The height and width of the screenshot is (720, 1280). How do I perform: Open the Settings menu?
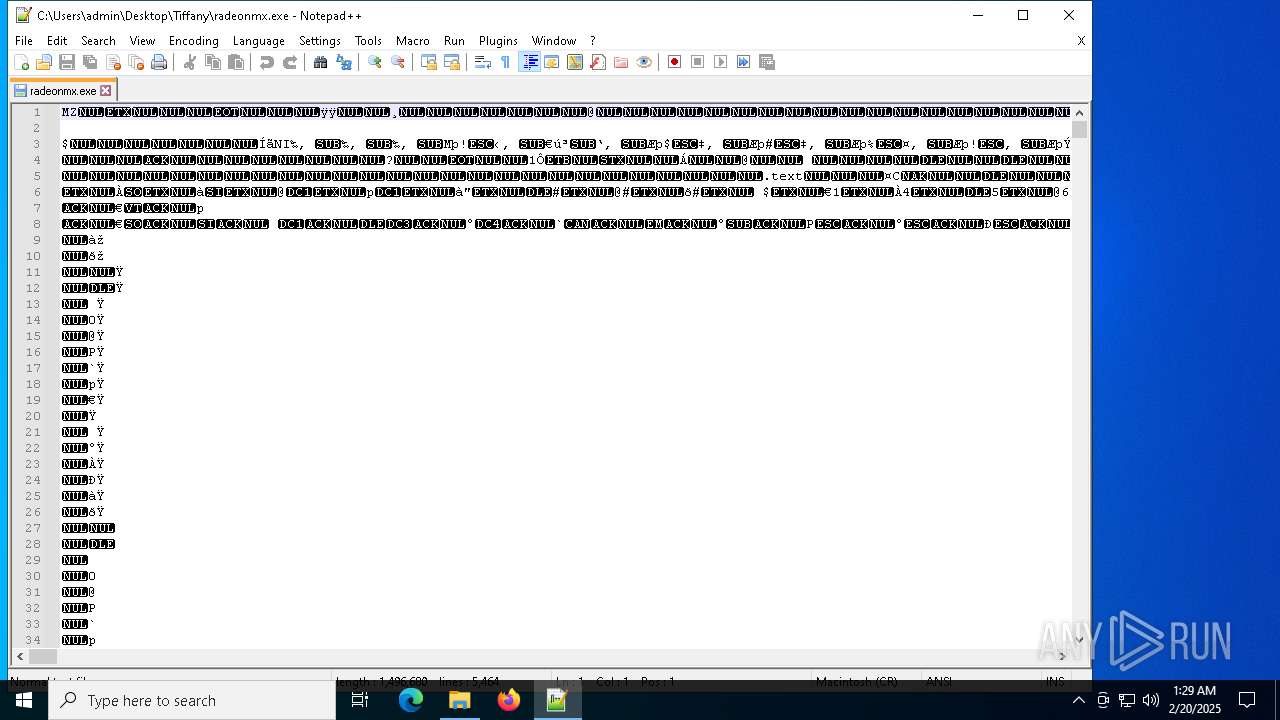[x=320, y=41]
